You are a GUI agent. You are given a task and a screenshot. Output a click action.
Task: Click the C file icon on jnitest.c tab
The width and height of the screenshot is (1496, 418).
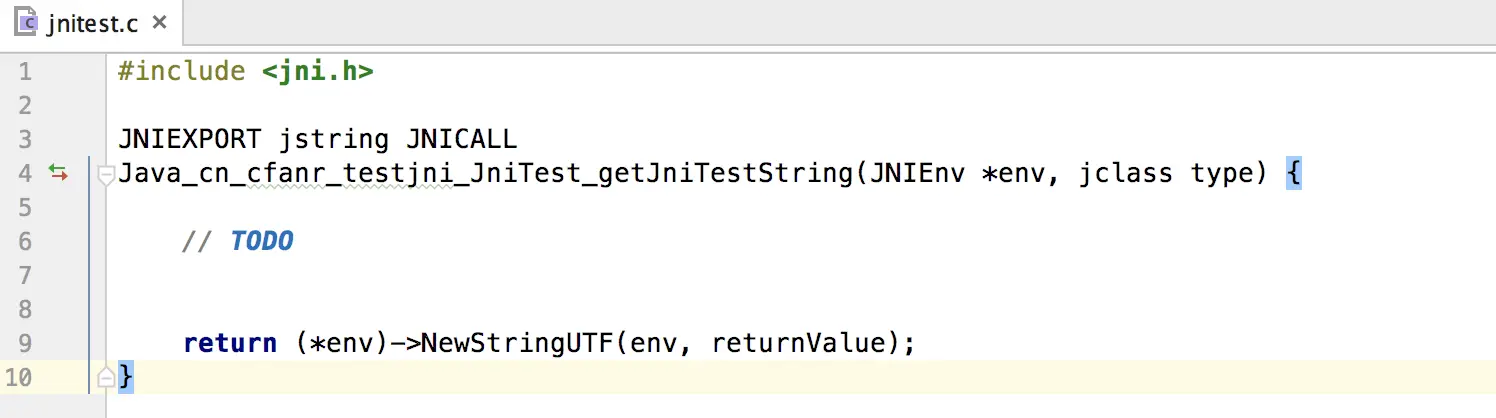click(27, 21)
